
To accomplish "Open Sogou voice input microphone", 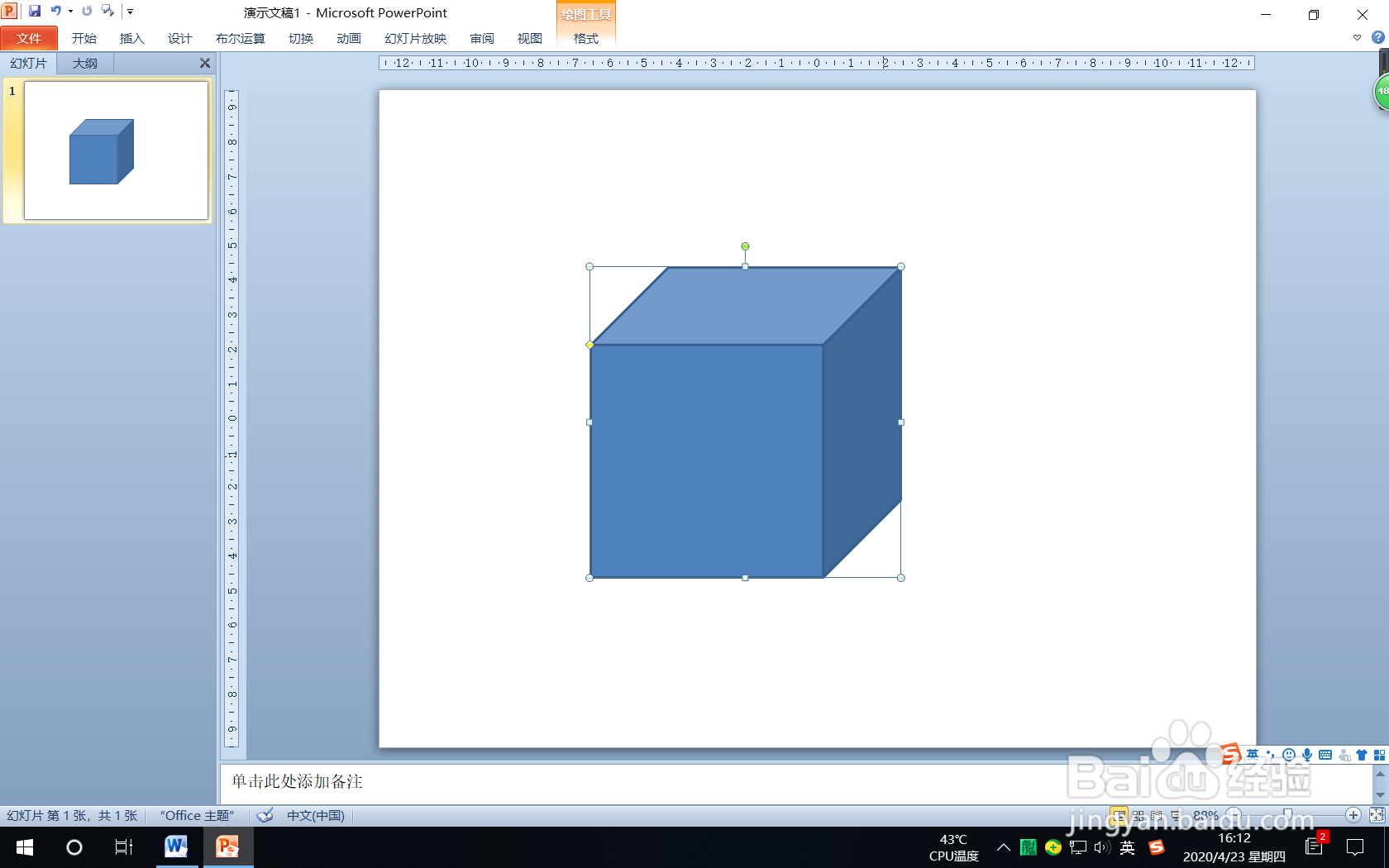I will pos(1307,755).
